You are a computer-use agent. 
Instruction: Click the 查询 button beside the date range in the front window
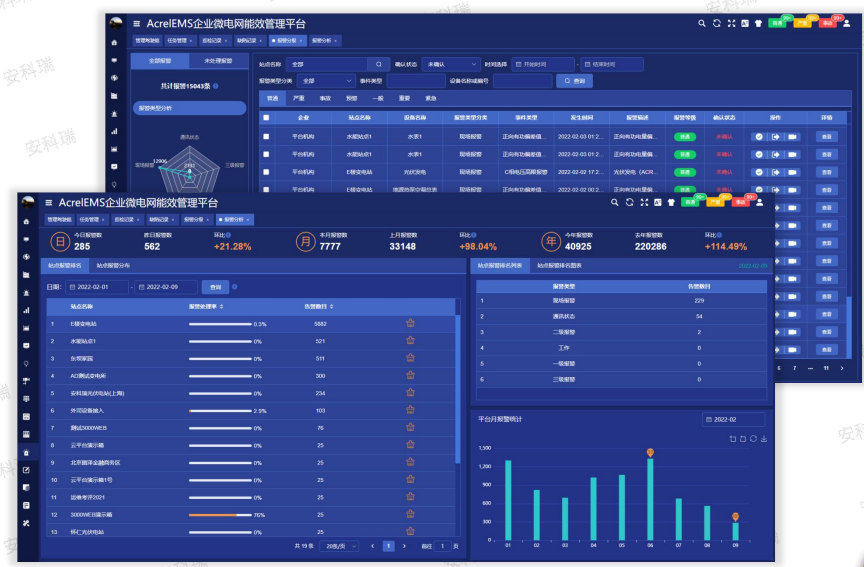click(x=215, y=287)
